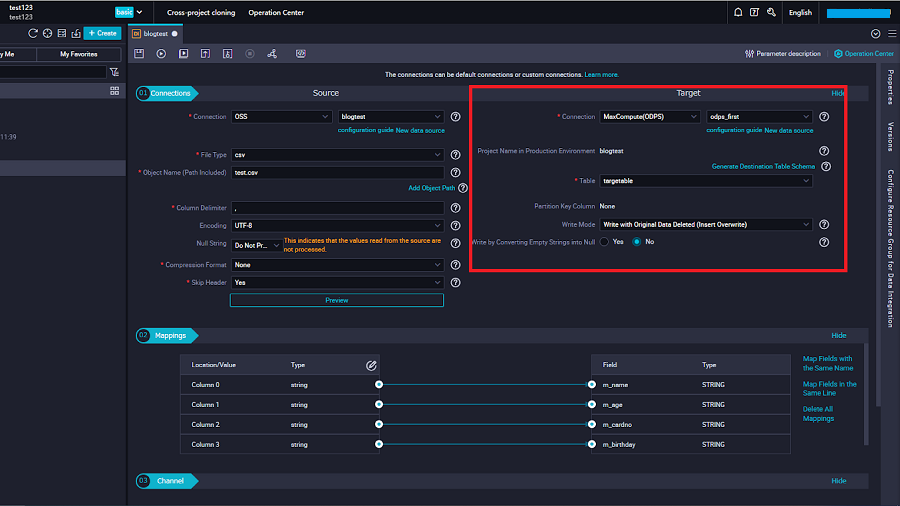Click the edit pencil icon in Mappings header
Viewport: 900px width, 506px height.
[x=371, y=365]
